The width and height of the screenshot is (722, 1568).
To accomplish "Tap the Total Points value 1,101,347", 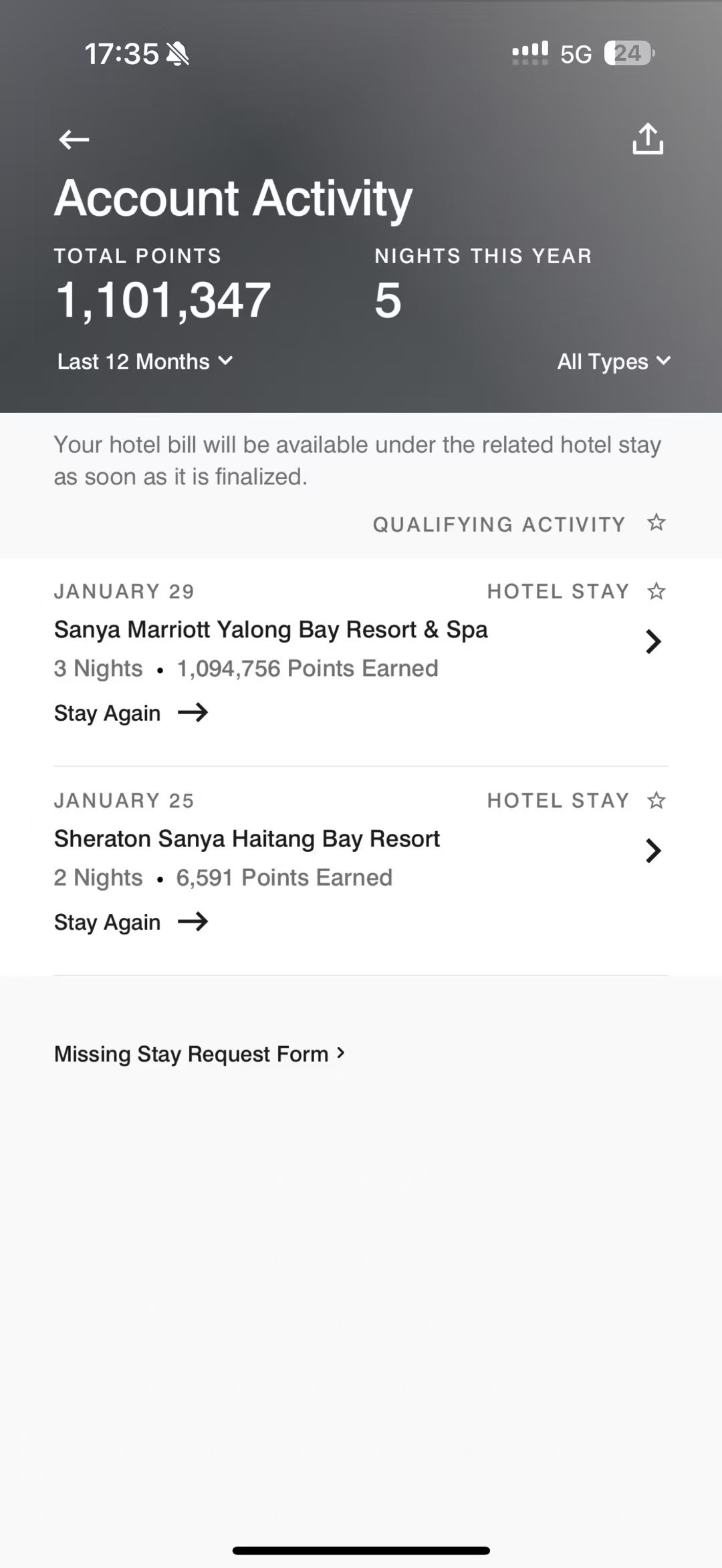I will (x=163, y=300).
